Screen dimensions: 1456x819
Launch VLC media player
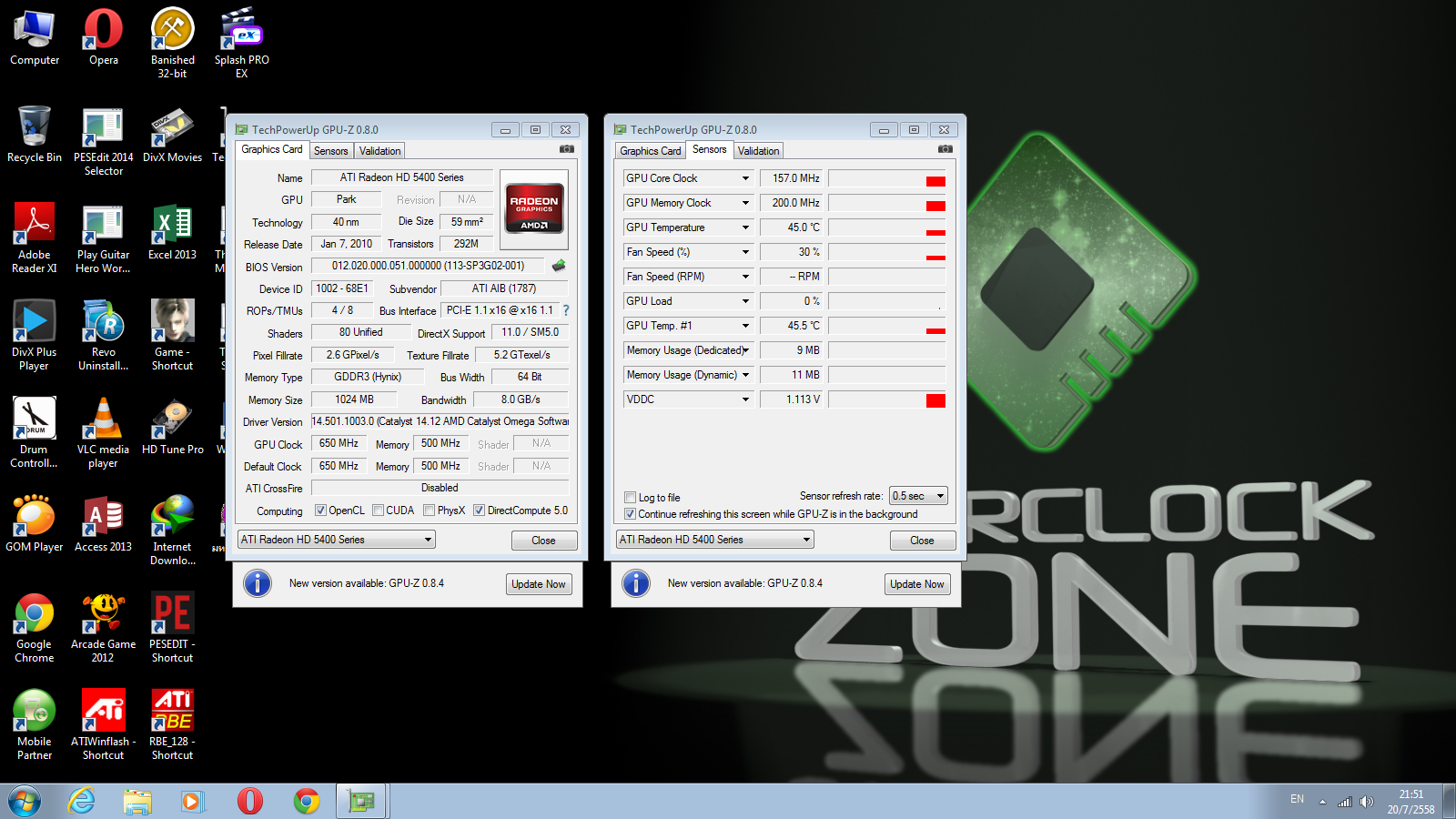point(104,433)
